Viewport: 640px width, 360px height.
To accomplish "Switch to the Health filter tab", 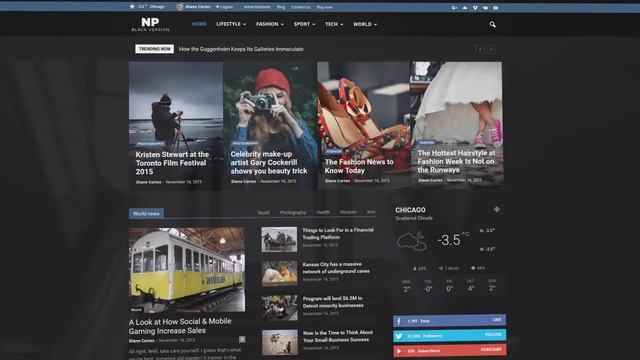I will point(323,212).
